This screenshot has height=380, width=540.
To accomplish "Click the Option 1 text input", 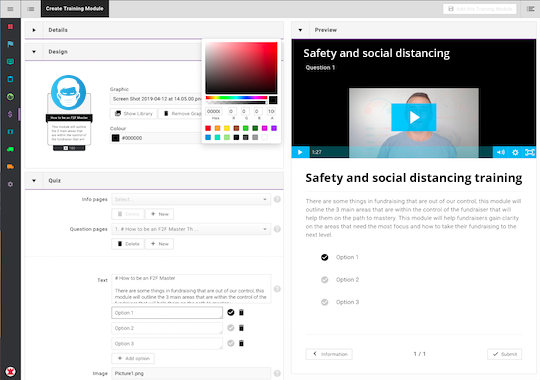I will [167, 313].
